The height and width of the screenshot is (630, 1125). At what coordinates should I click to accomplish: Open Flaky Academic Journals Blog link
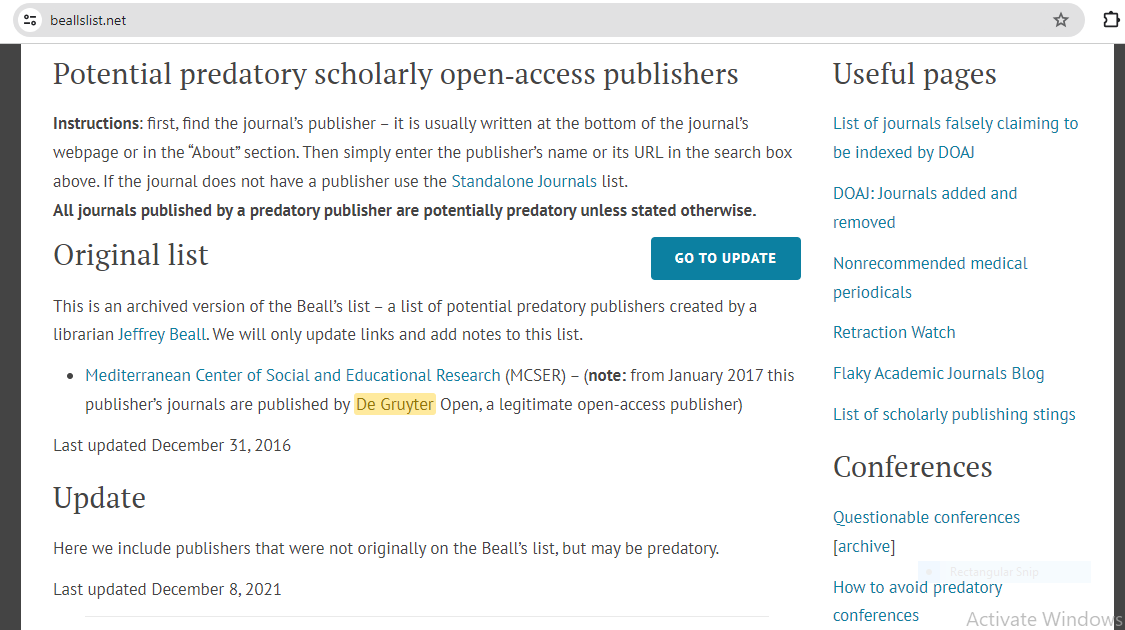938,373
